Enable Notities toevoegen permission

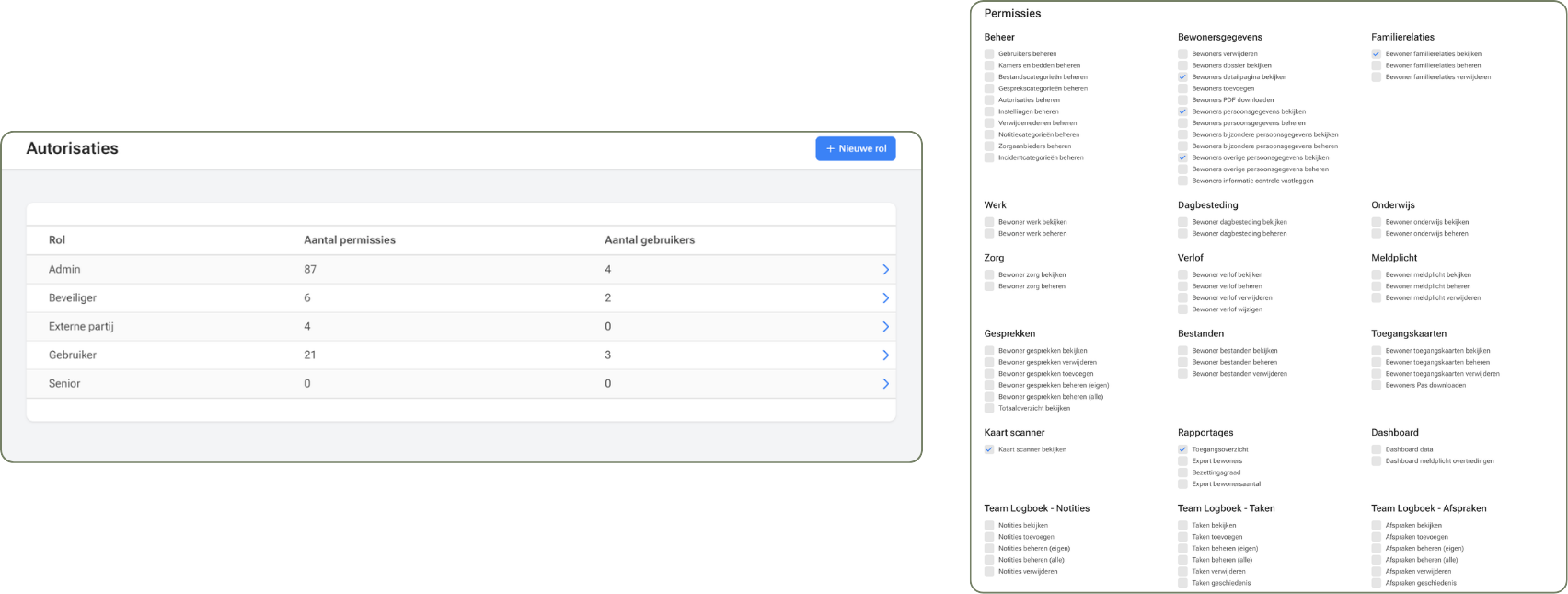coord(989,537)
